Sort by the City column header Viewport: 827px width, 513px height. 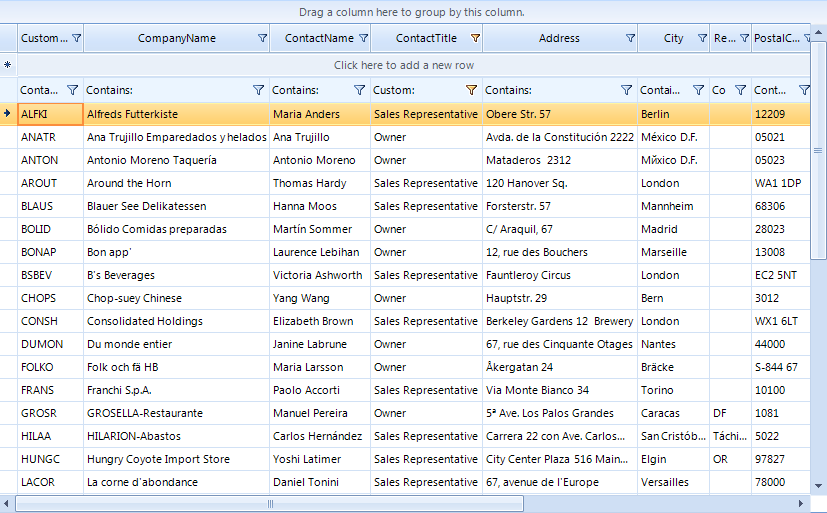(674, 38)
